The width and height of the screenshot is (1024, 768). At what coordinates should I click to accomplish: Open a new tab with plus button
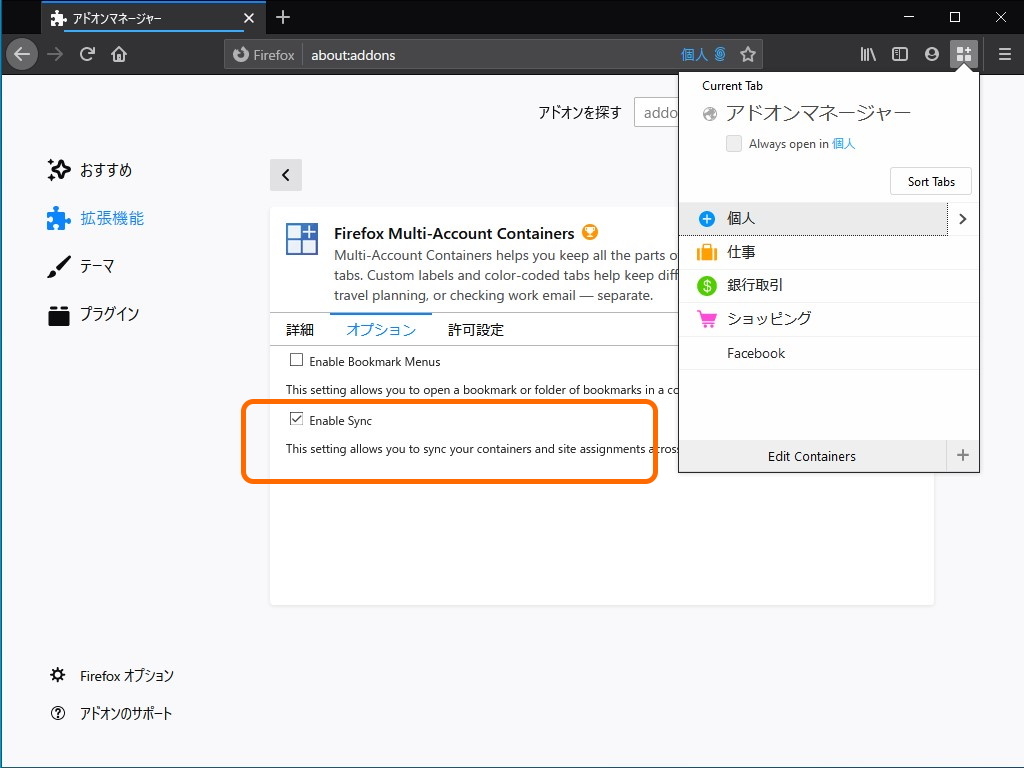click(283, 18)
